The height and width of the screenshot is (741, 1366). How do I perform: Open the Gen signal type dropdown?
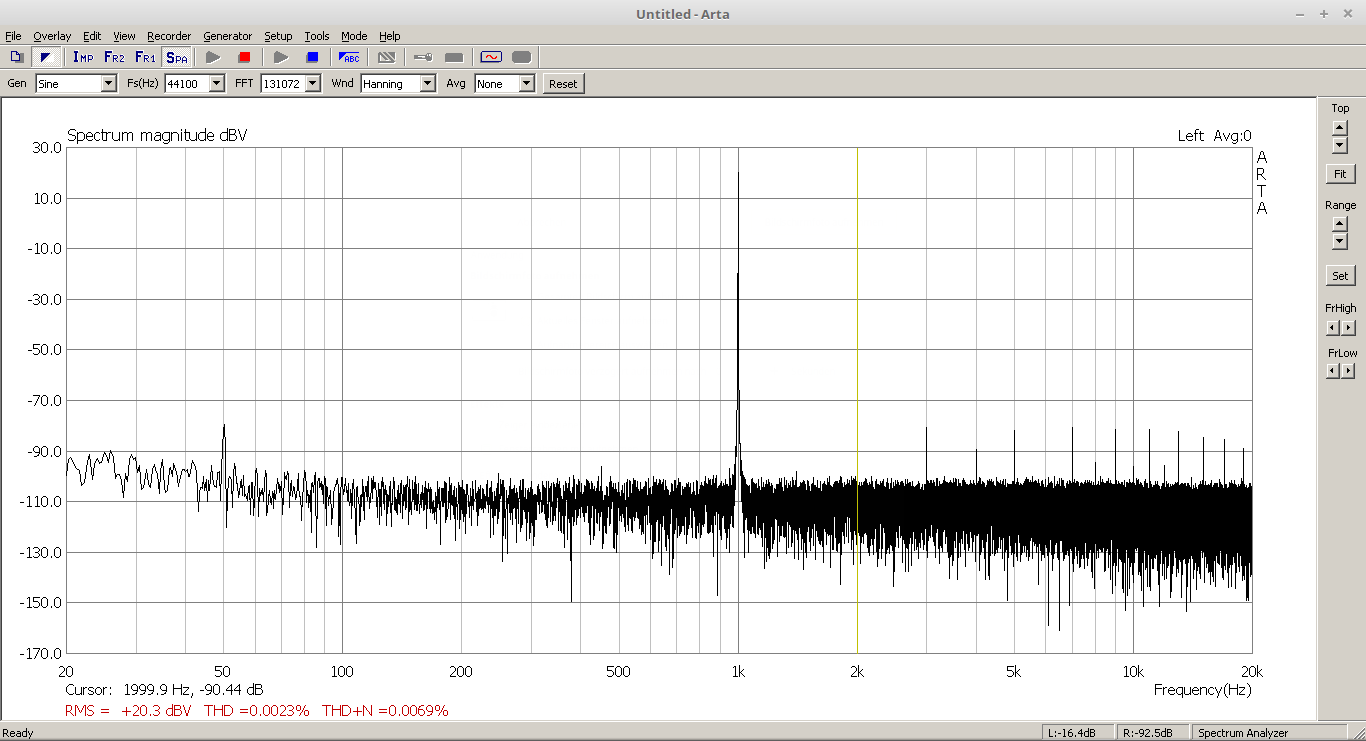[109, 84]
